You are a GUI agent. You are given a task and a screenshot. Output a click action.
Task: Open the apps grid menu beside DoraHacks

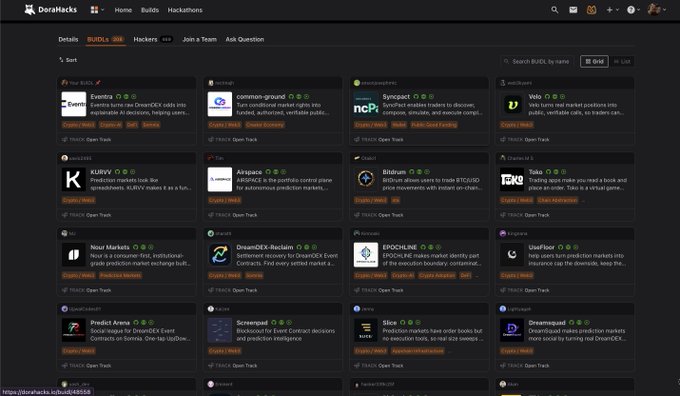97,10
